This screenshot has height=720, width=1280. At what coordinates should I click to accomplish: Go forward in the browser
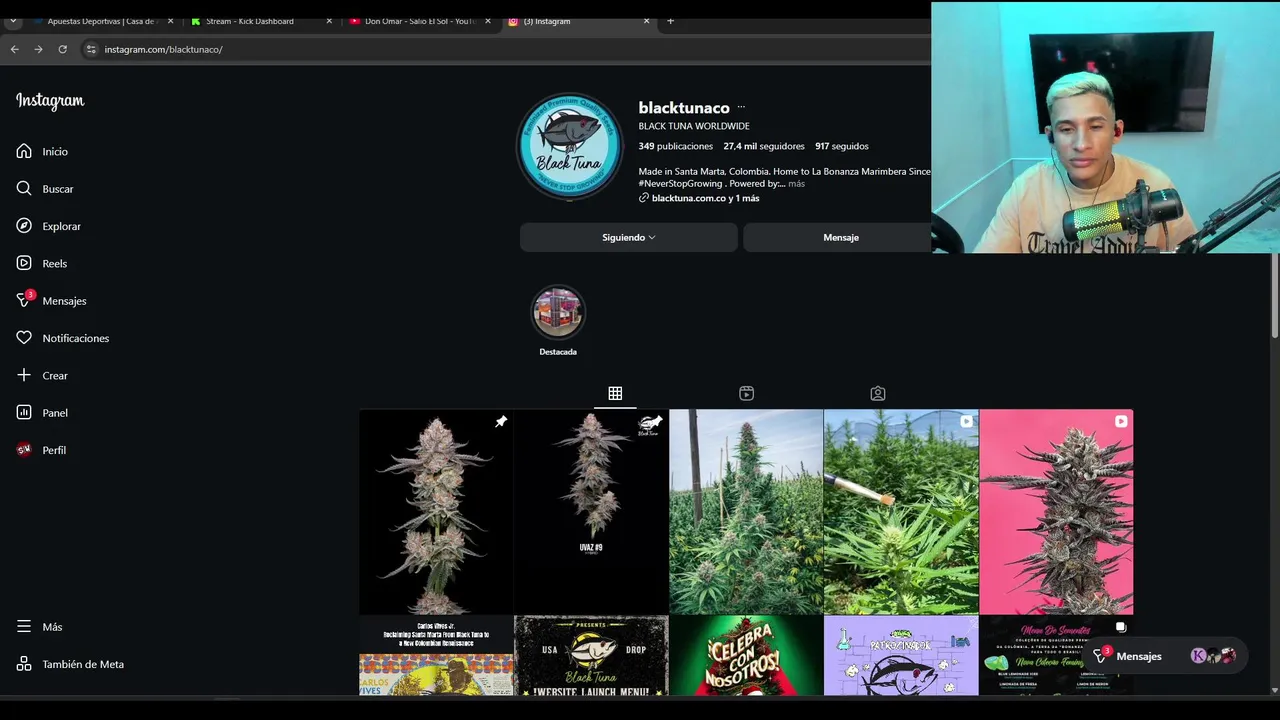38,49
